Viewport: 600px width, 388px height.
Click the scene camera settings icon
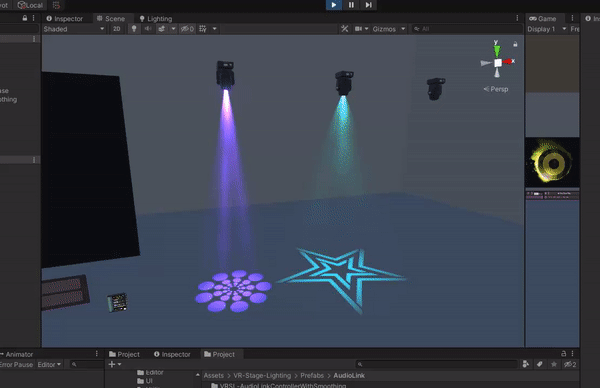coord(358,29)
